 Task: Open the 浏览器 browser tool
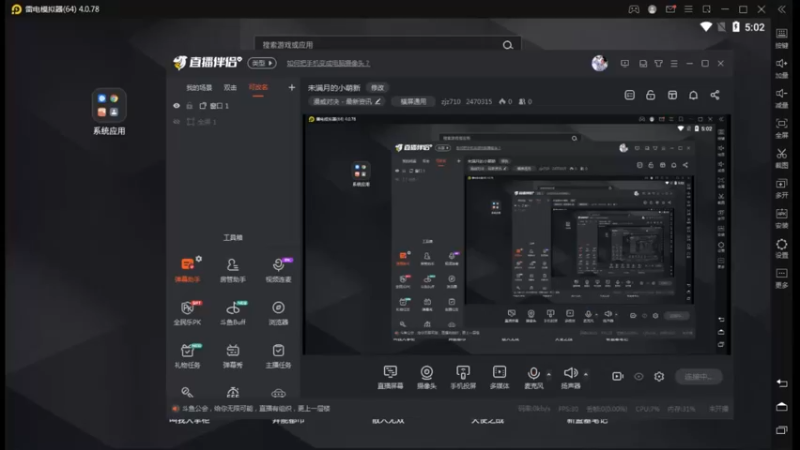tap(278, 313)
